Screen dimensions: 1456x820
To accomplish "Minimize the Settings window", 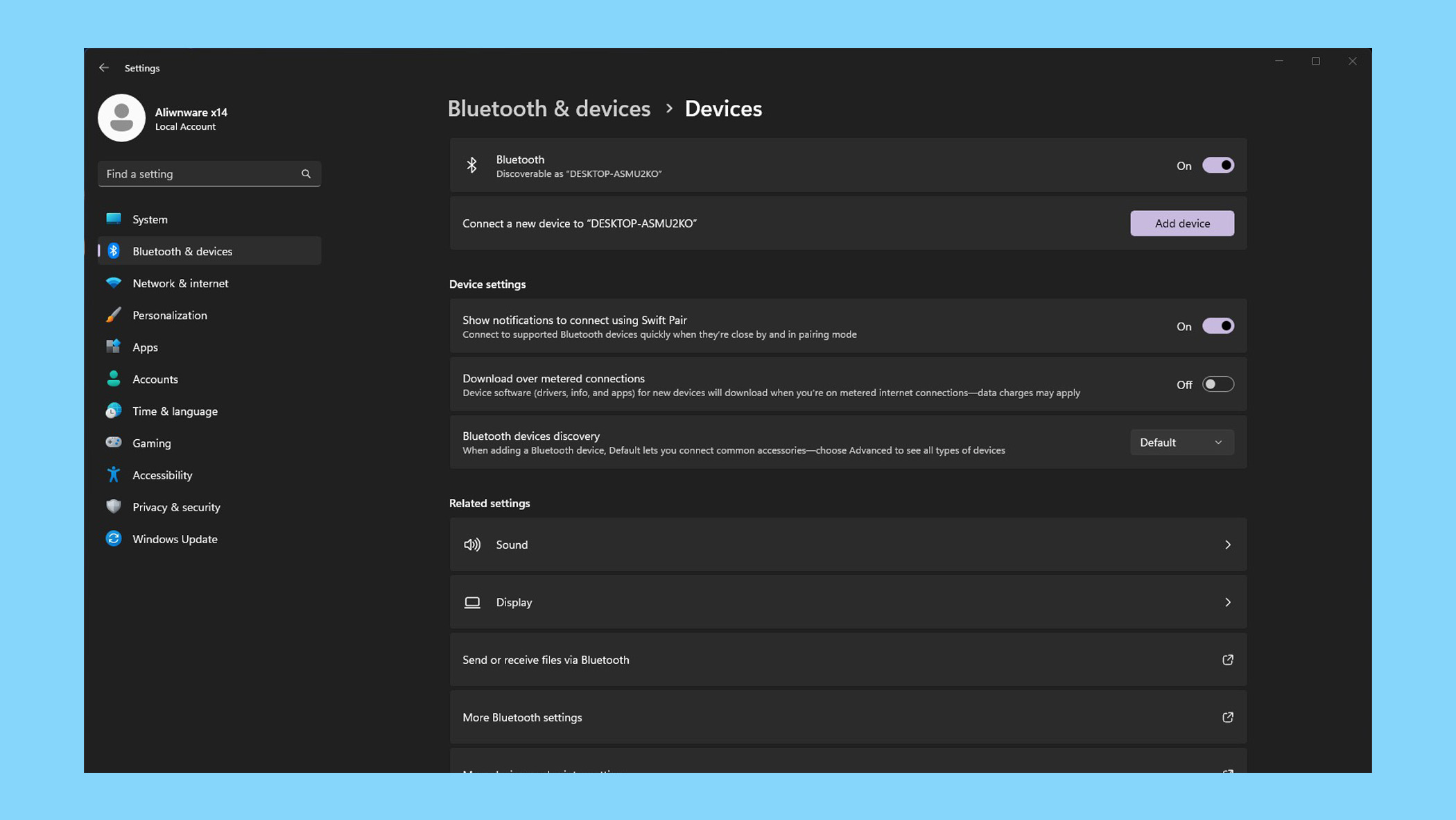I will tap(1279, 61).
